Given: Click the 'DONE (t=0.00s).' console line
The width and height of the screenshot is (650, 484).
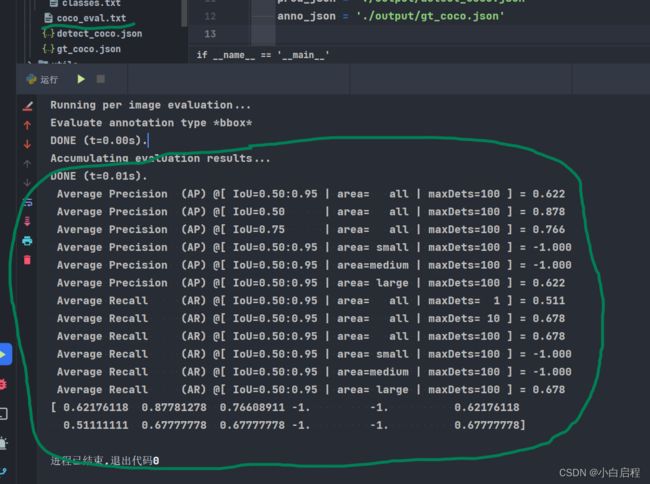Looking at the screenshot, I should [99, 141].
